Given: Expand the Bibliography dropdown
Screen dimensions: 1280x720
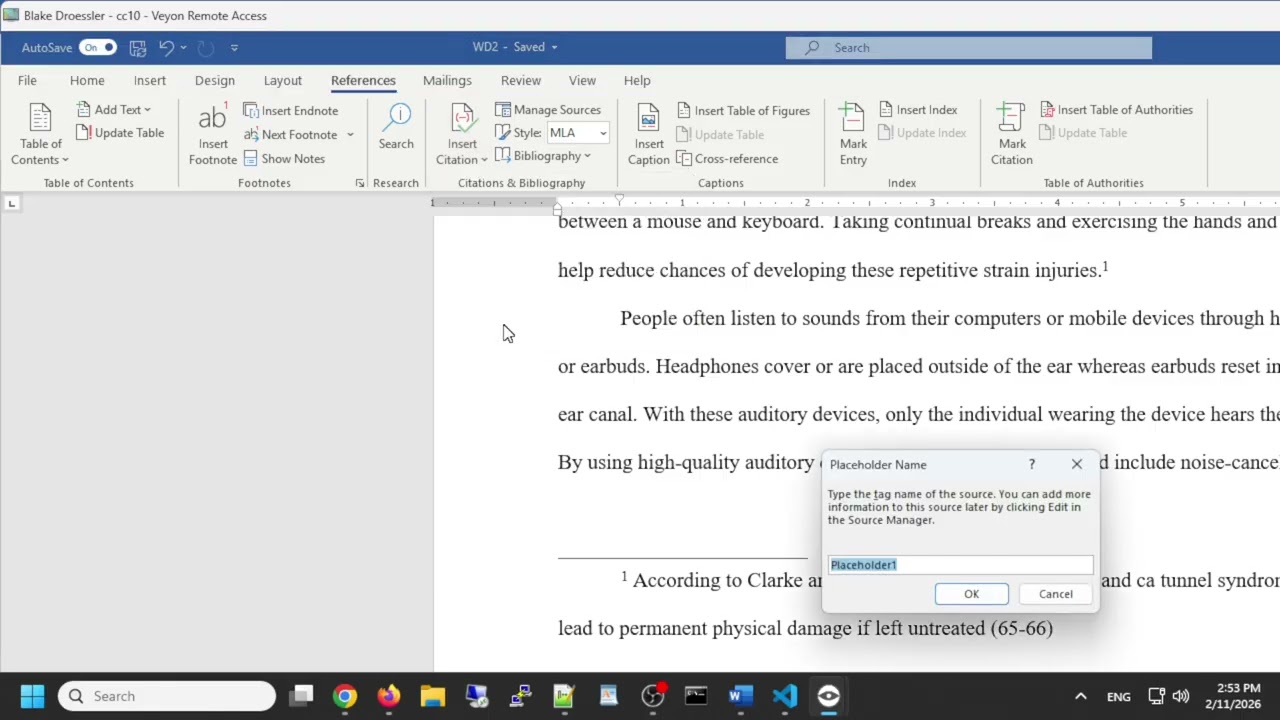Looking at the screenshot, I should (543, 156).
